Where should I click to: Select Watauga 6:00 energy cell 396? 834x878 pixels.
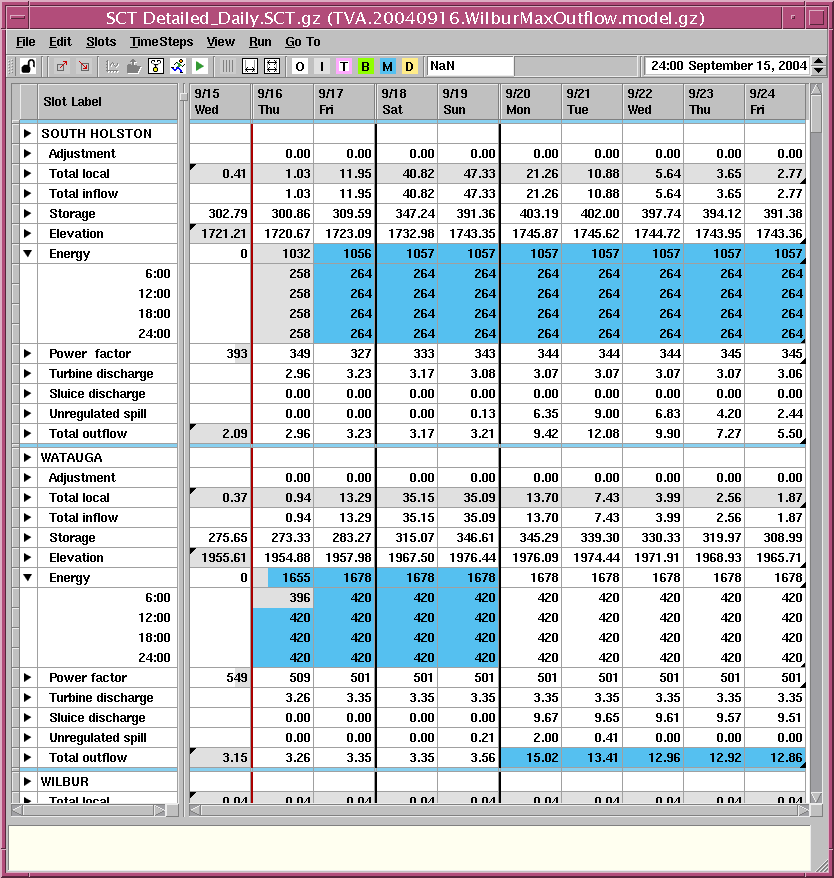click(283, 598)
